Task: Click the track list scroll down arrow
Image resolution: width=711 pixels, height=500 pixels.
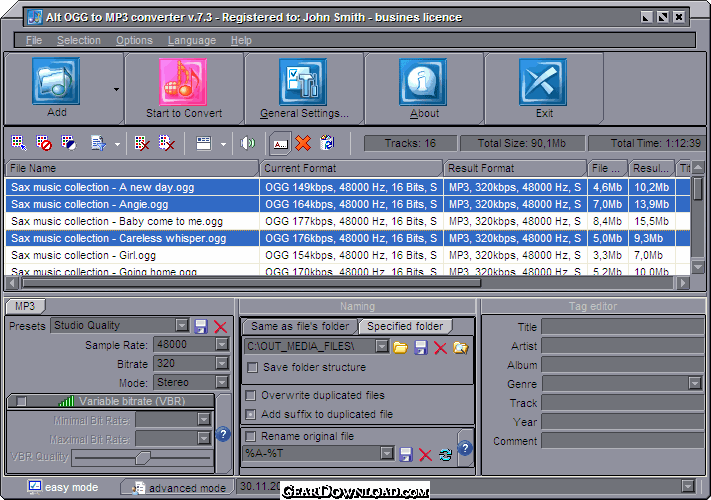Action: (x=697, y=267)
